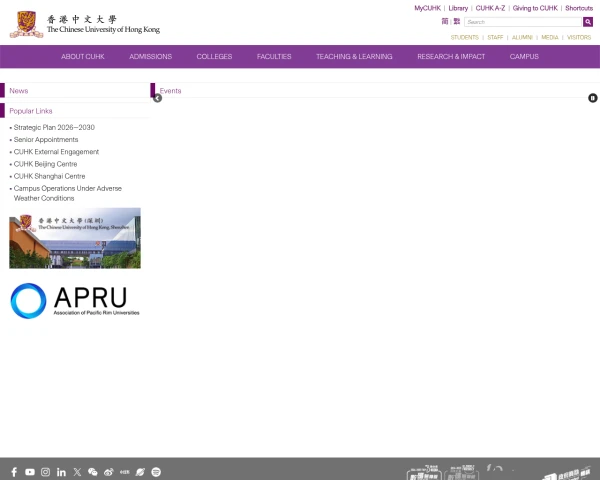
Task: Go to STUDENTS audience link
Action: tap(465, 37)
